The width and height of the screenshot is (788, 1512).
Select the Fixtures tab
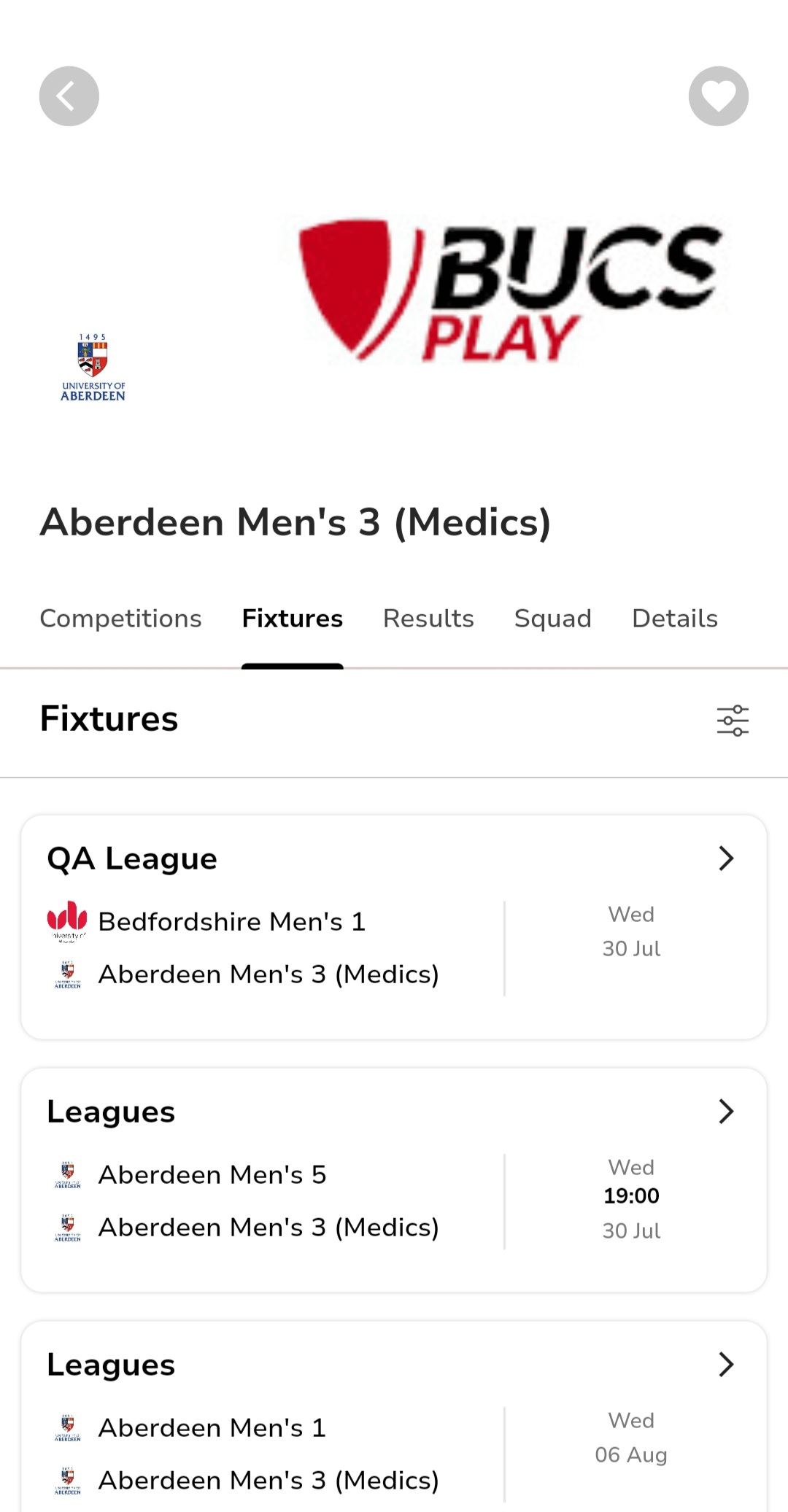292,619
